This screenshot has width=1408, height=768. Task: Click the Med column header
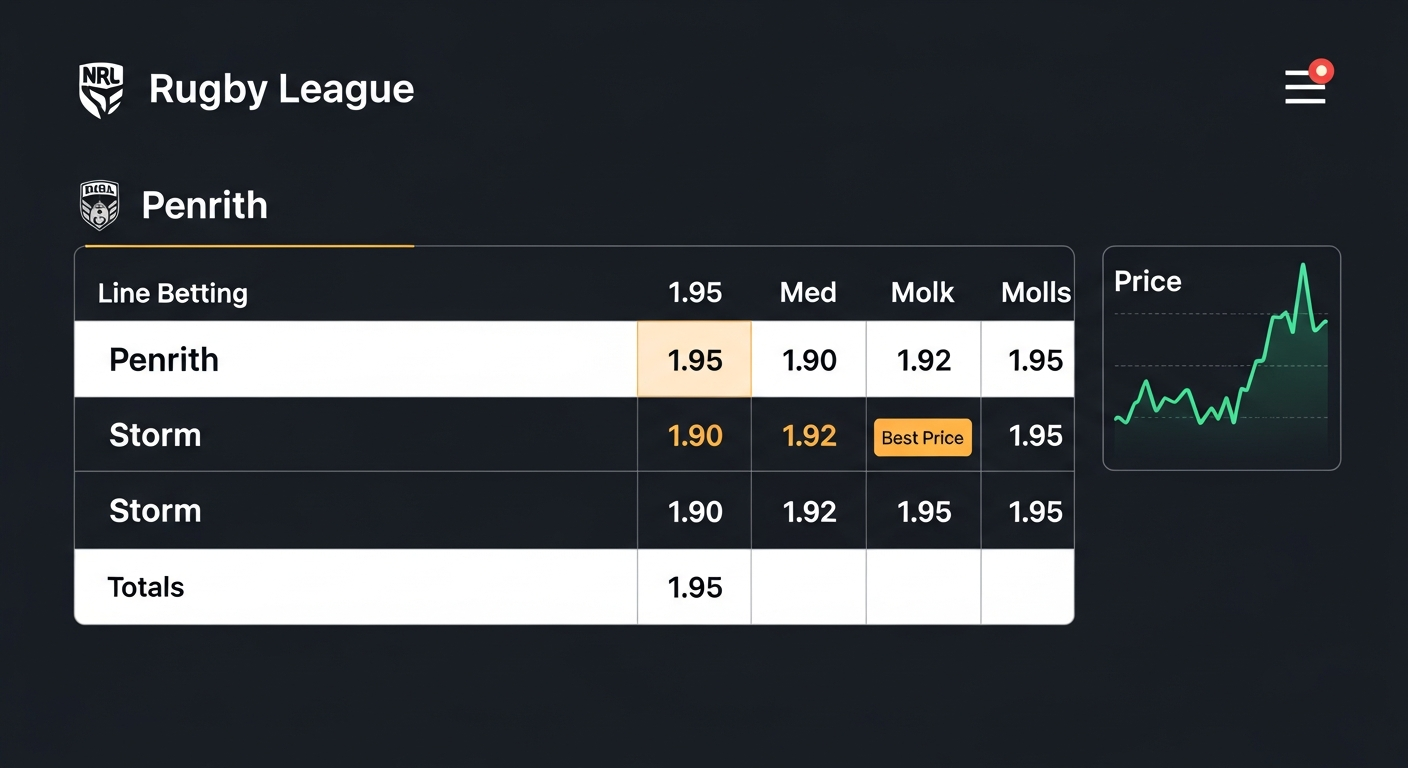(x=808, y=293)
